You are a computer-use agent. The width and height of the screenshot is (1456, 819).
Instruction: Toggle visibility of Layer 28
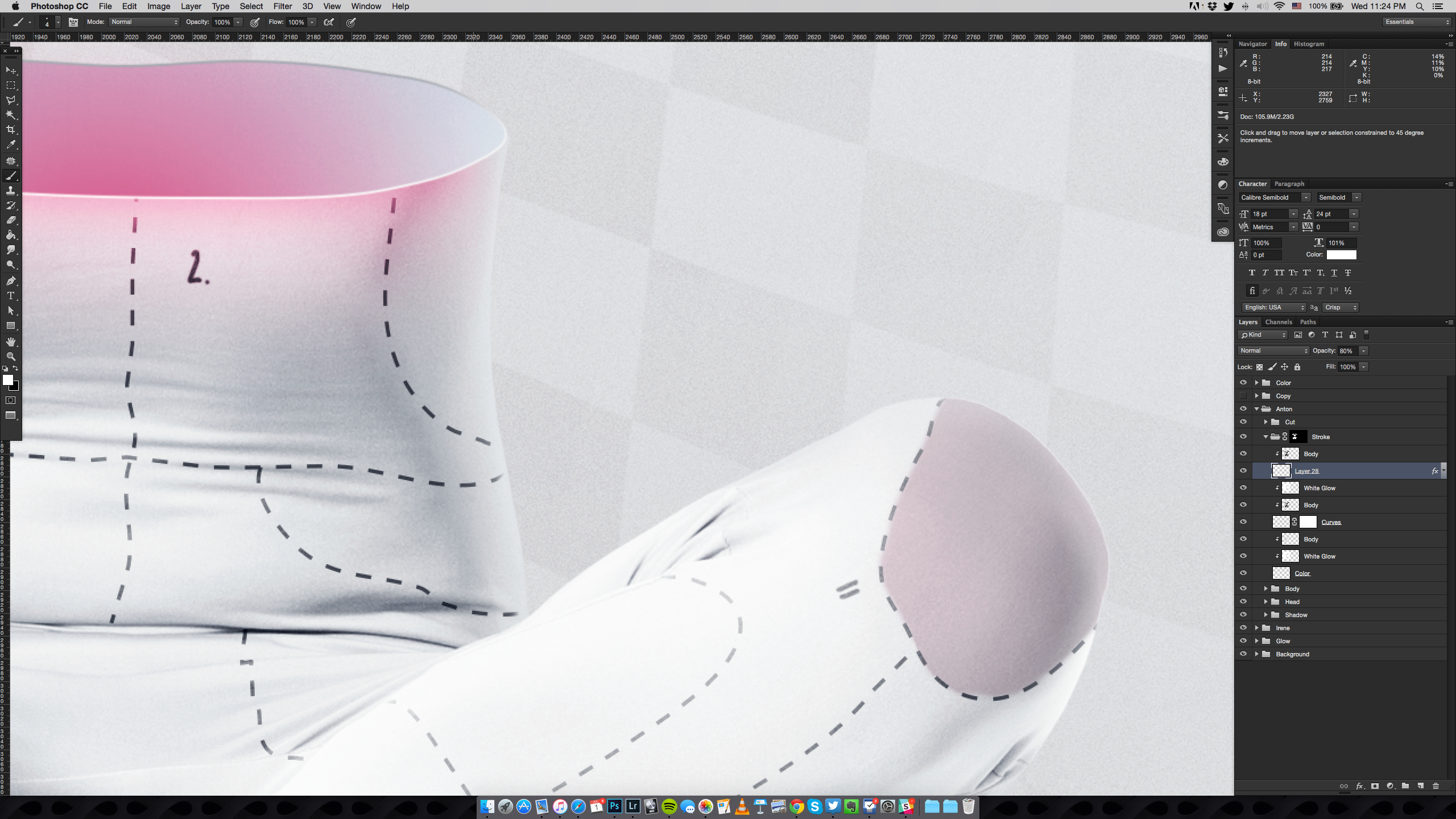1243,471
